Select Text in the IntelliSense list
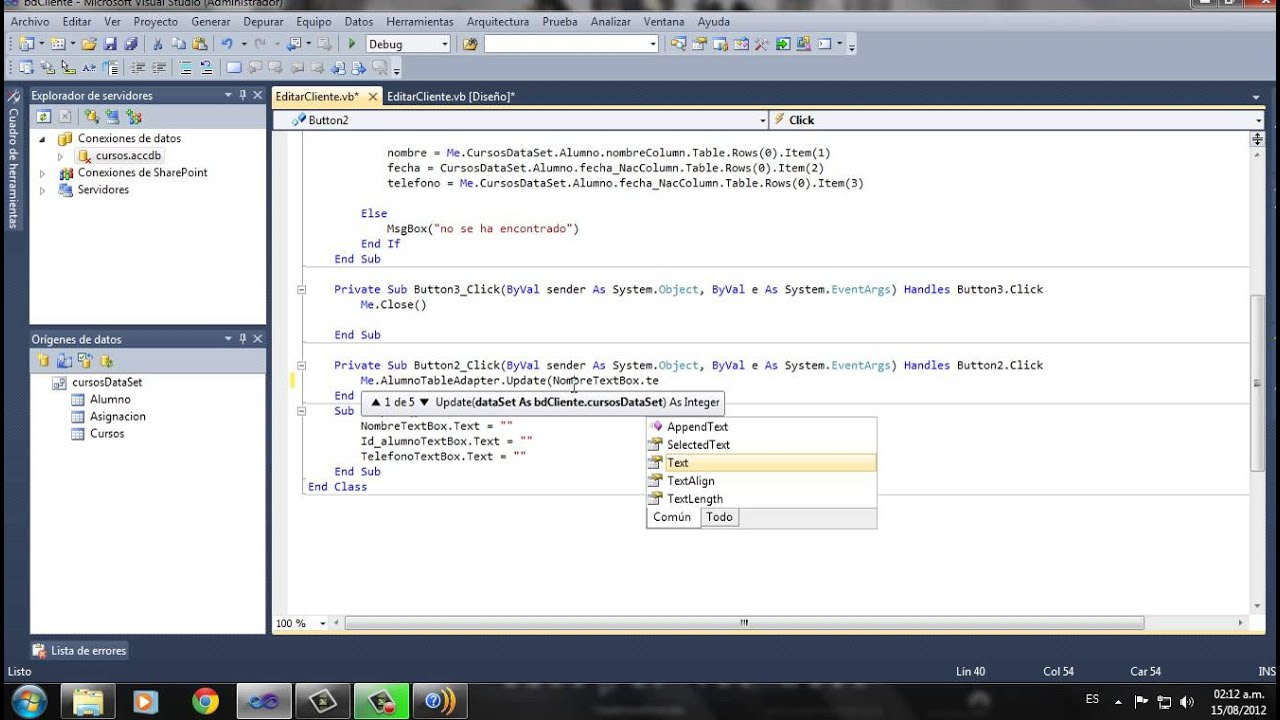This screenshot has width=1280, height=720. tap(762, 463)
